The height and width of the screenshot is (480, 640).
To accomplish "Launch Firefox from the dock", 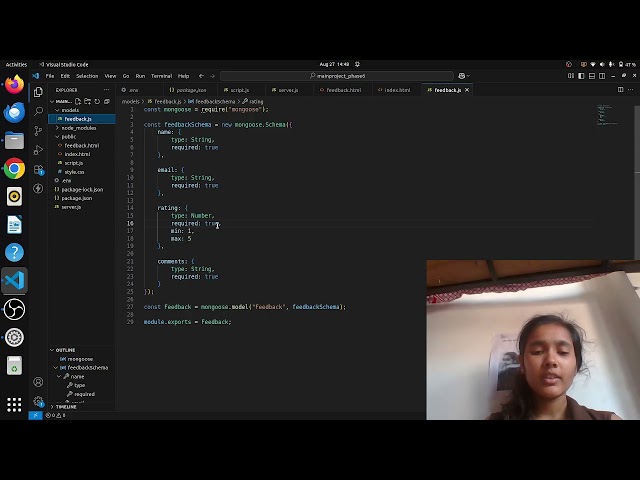I will (14, 84).
